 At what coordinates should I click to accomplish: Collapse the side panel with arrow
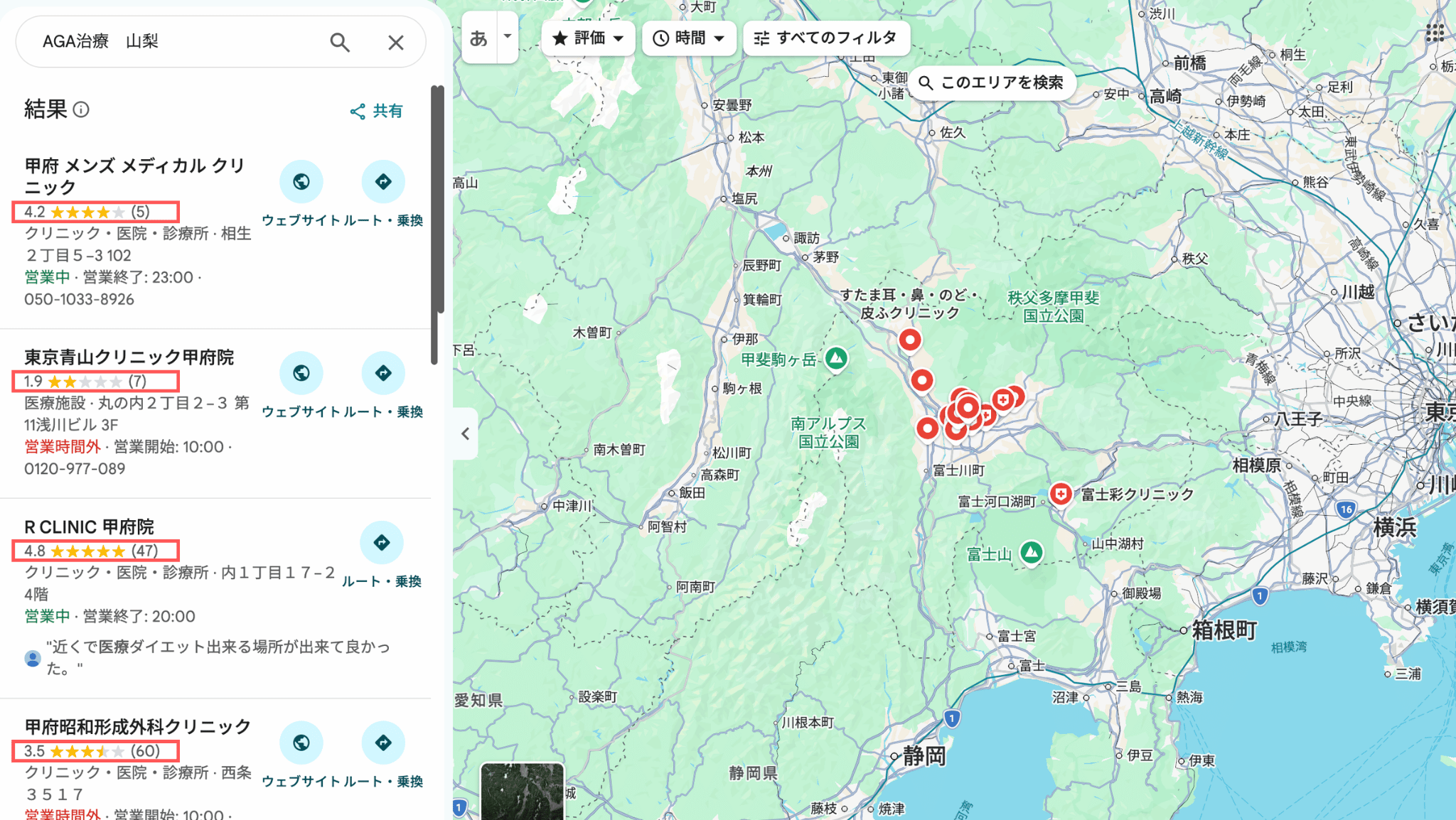(x=466, y=433)
